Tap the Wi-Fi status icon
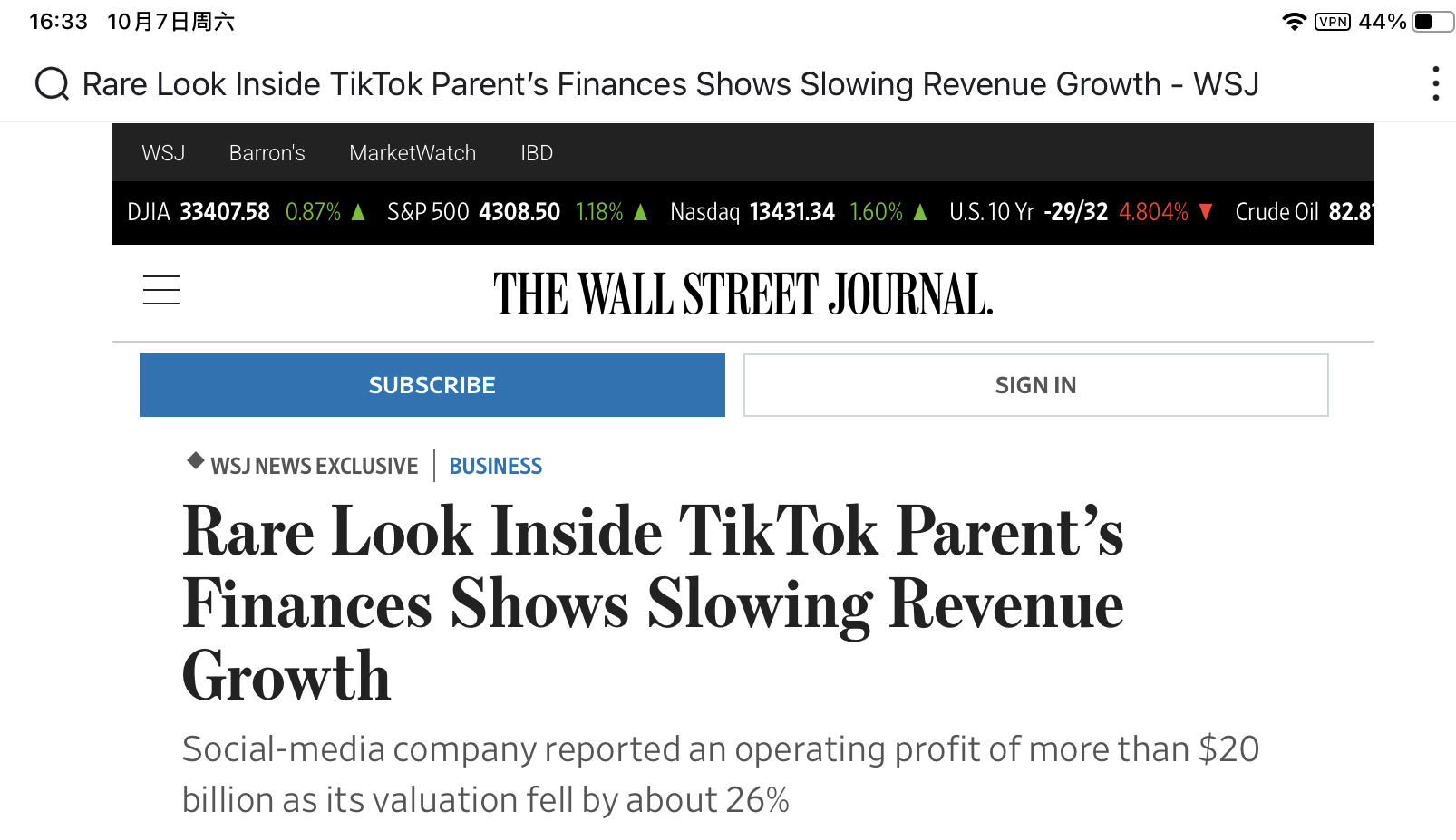This screenshot has width=1456, height=840. [x=1294, y=22]
